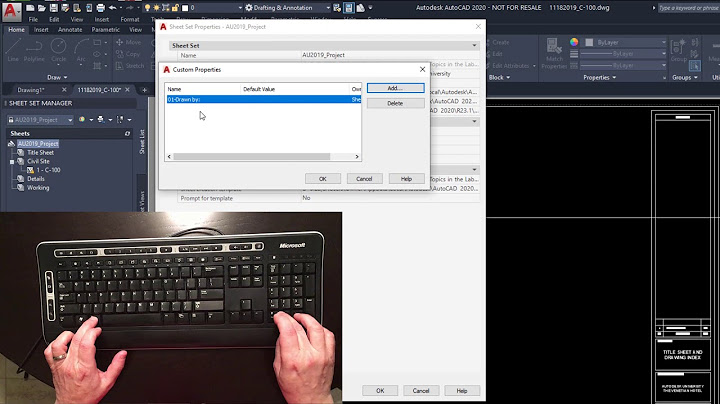Click the plus icon for new drawing tab
This screenshot has height=404, width=720.
(x=144, y=90)
